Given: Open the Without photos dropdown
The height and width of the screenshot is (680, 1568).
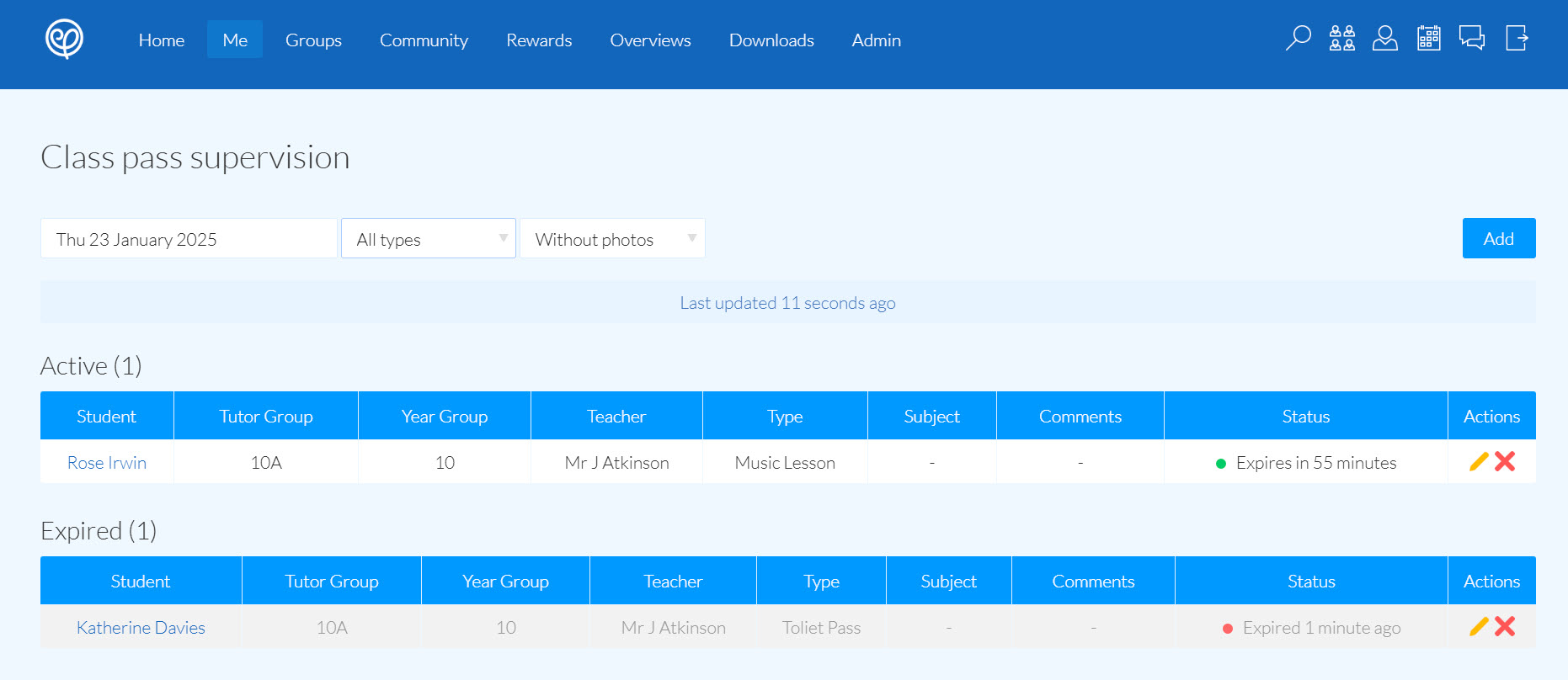Looking at the screenshot, I should pyautogui.click(x=612, y=238).
